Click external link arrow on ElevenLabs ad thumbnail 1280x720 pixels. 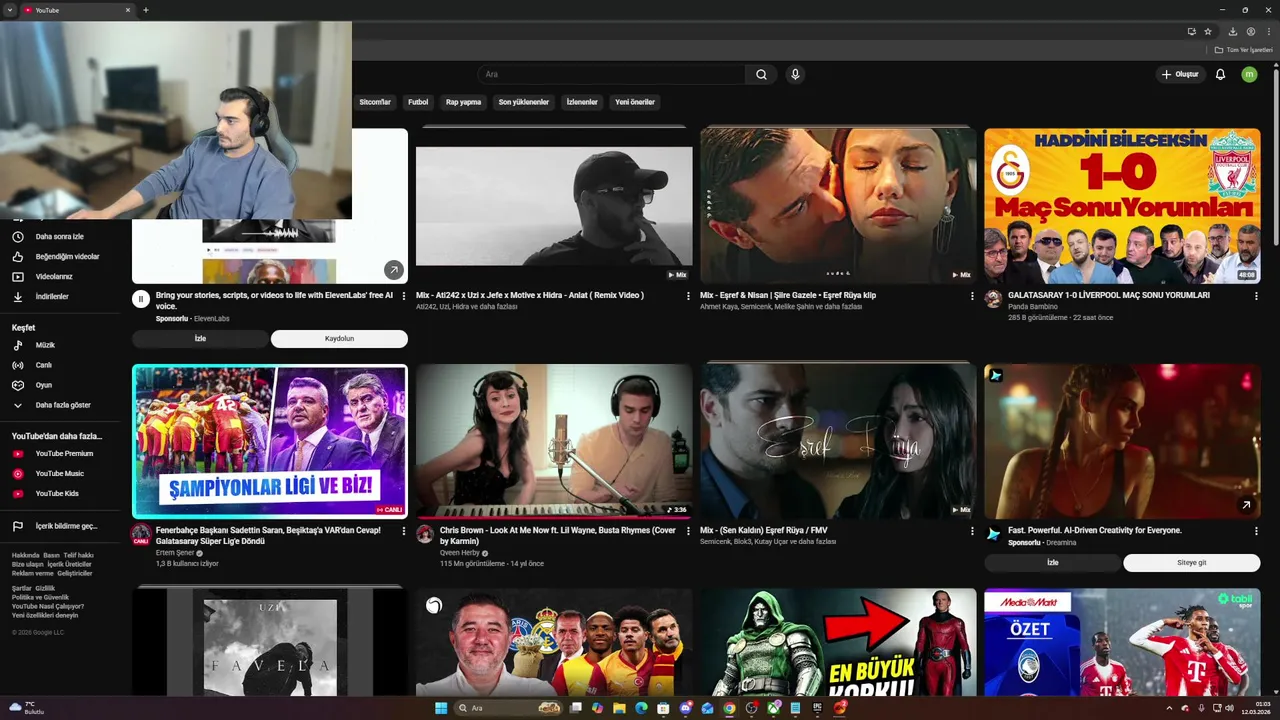pyautogui.click(x=394, y=270)
